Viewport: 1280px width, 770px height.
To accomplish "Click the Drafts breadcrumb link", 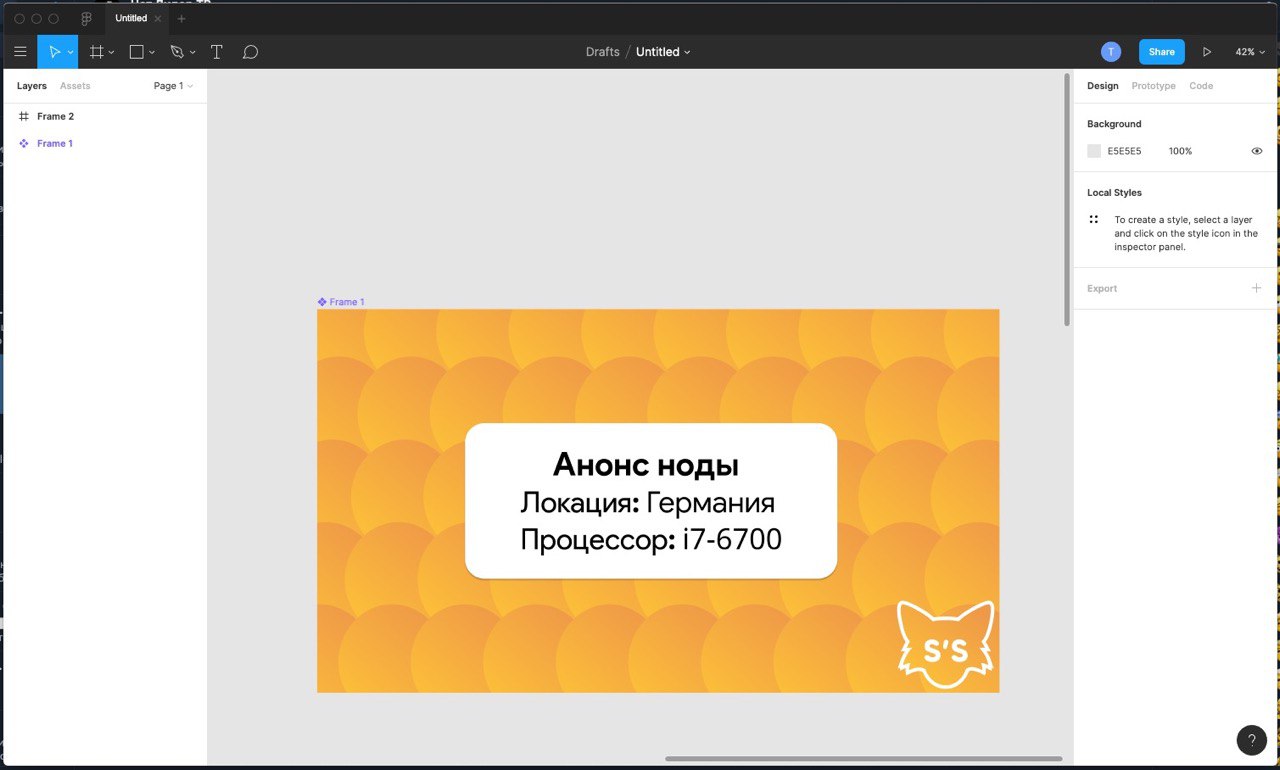I will coord(603,52).
